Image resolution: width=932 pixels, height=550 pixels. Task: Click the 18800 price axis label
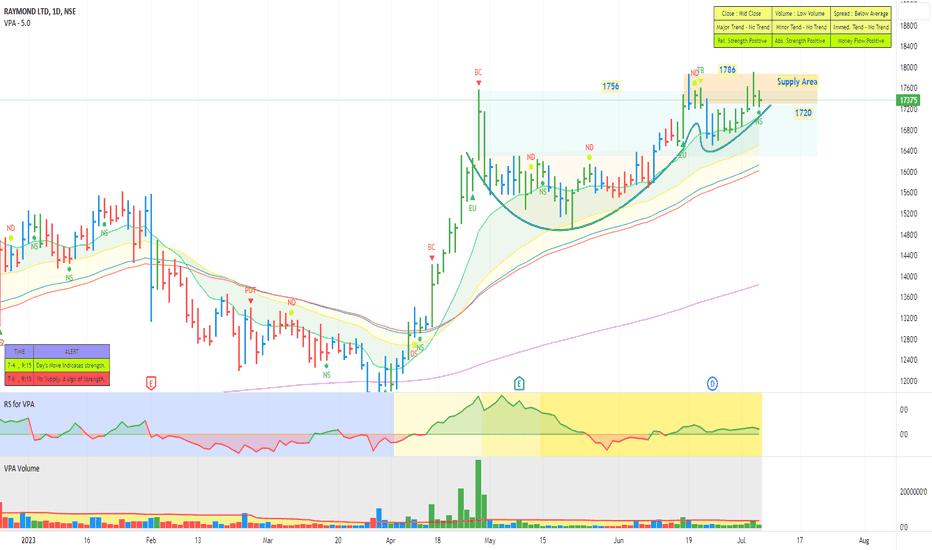(x=908, y=26)
